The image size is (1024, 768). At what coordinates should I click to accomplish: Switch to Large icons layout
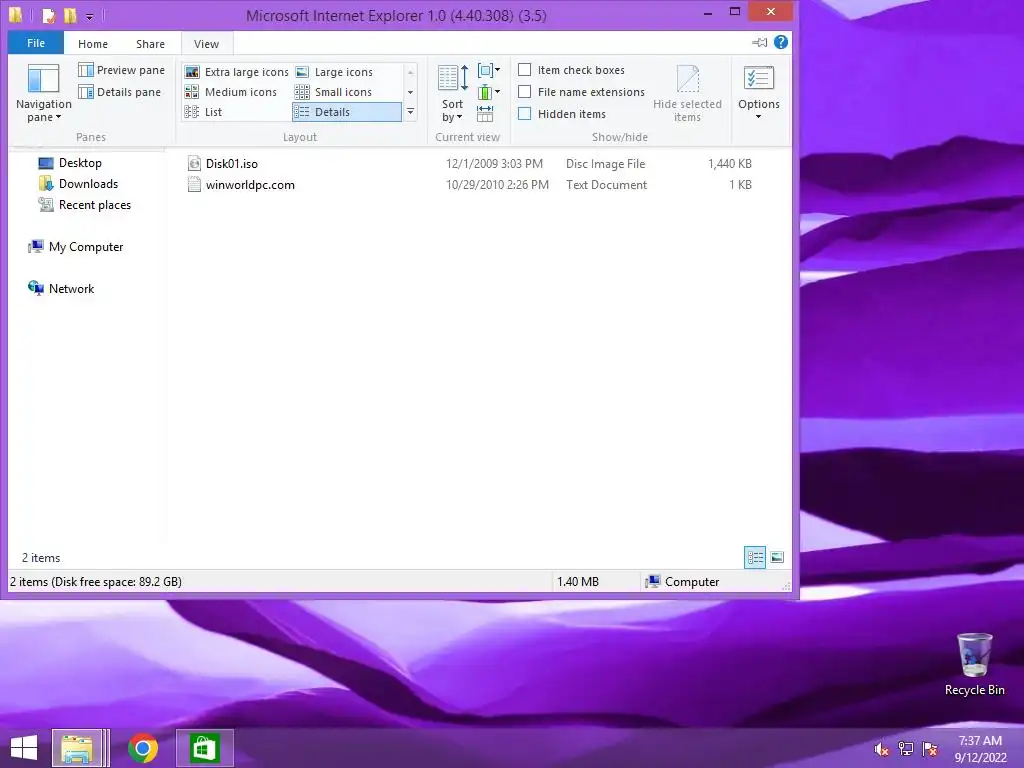(334, 72)
